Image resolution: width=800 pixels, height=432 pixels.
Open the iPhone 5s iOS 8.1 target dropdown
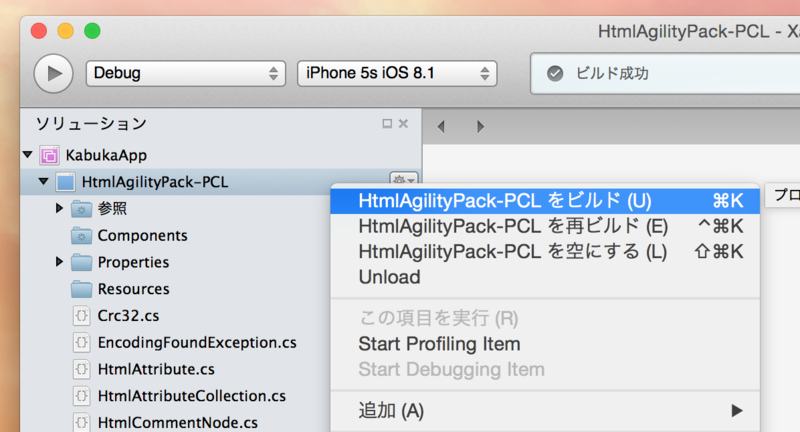(x=397, y=73)
